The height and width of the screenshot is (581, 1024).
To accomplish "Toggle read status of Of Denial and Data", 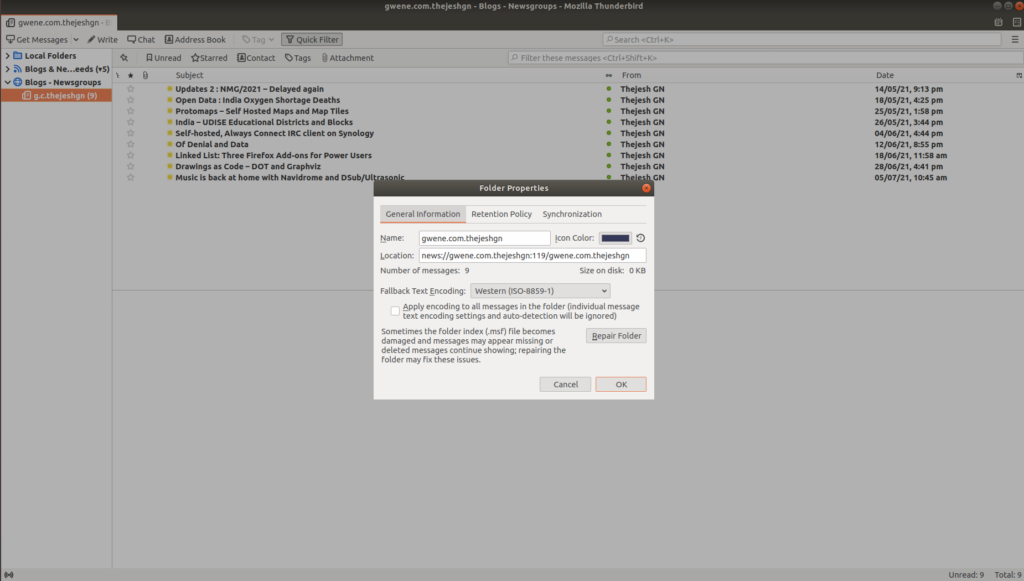I will pyautogui.click(x=609, y=144).
